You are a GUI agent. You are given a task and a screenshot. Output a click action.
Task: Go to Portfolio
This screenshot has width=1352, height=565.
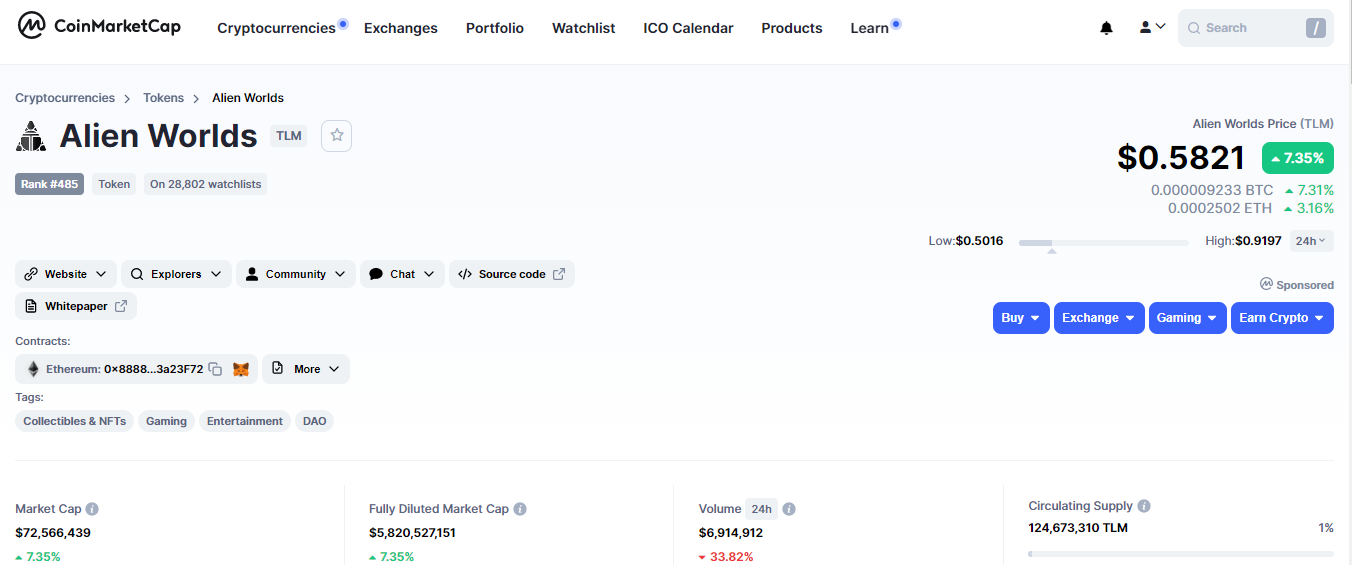[495, 28]
